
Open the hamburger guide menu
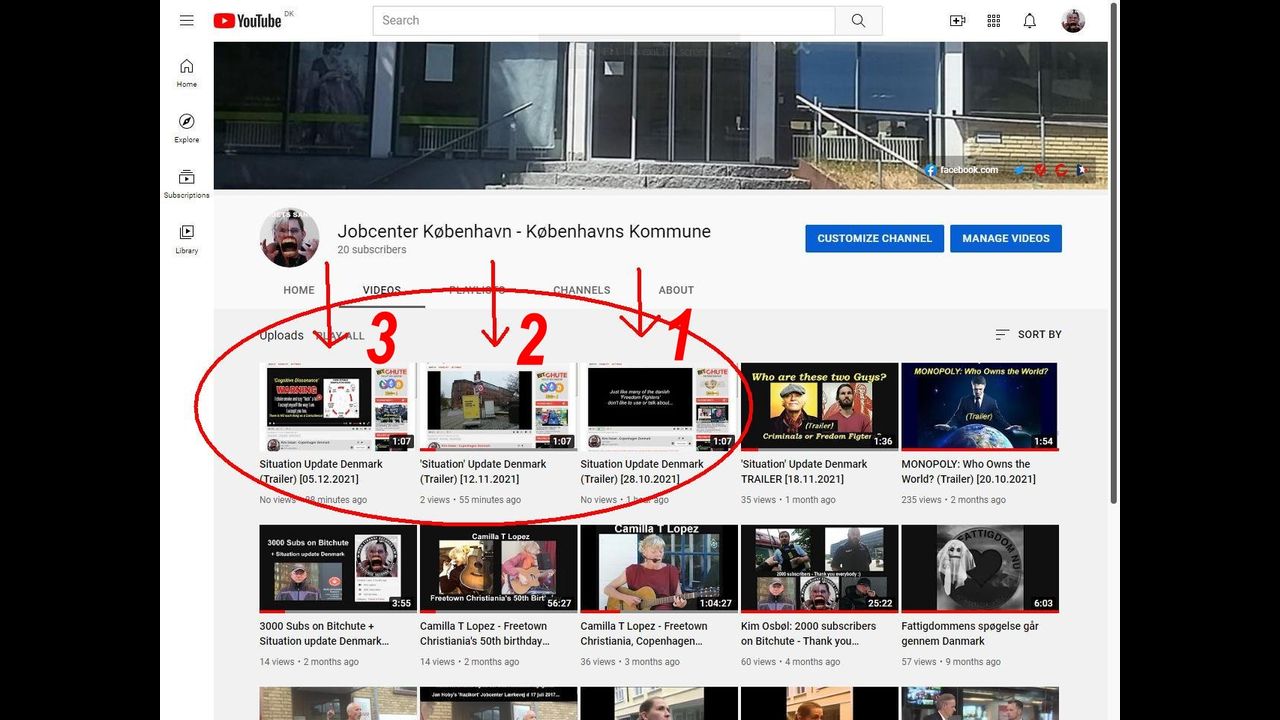tap(187, 20)
